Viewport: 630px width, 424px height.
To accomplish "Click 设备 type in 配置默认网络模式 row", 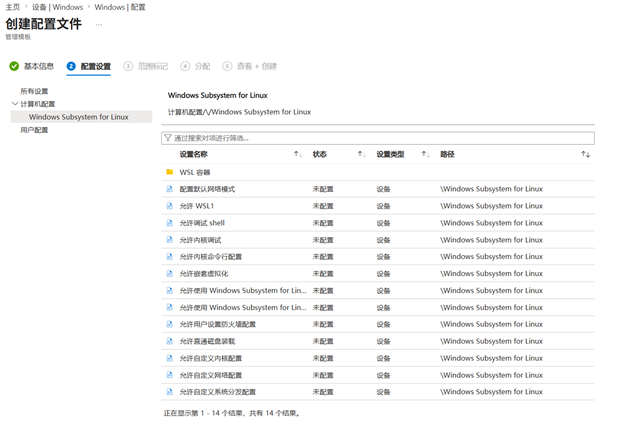I will point(384,189).
